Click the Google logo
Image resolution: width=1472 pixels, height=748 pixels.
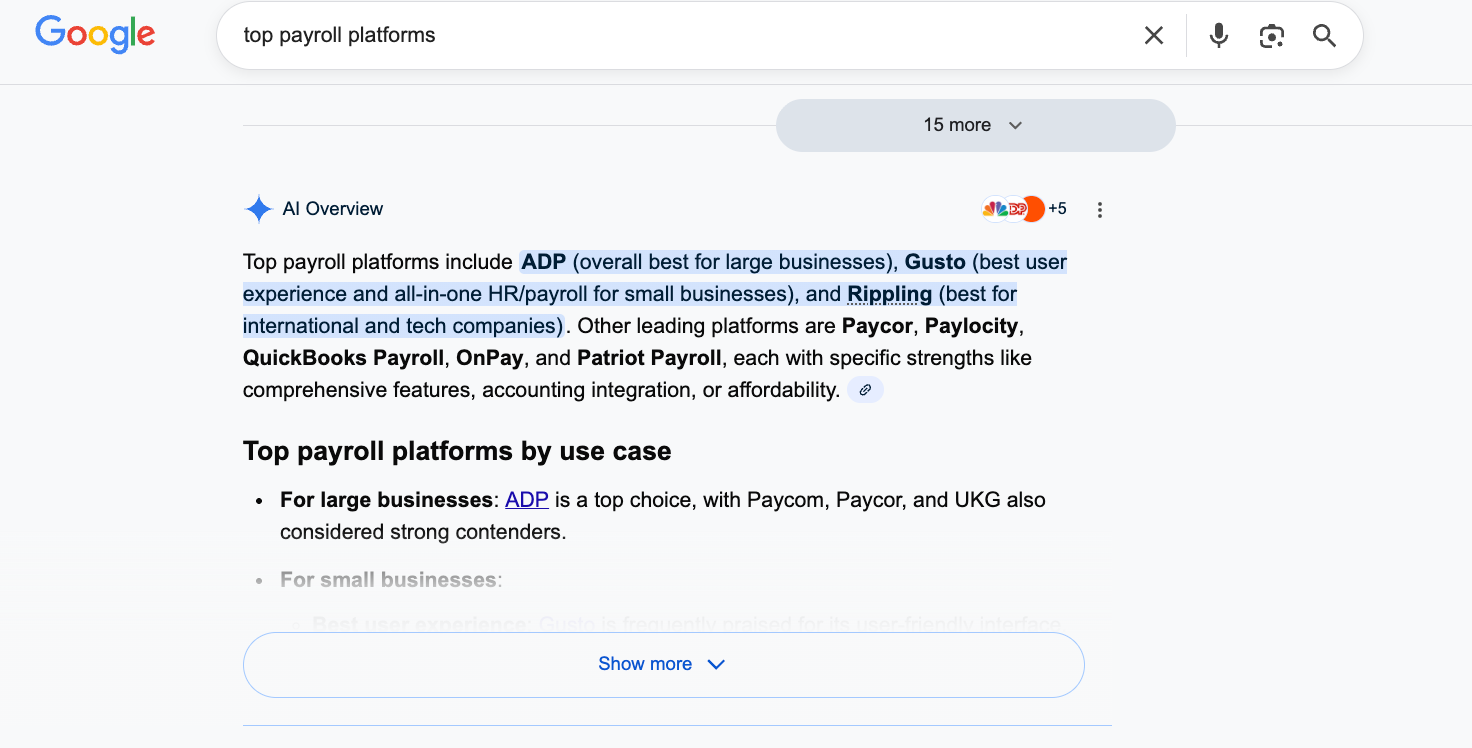[95, 34]
